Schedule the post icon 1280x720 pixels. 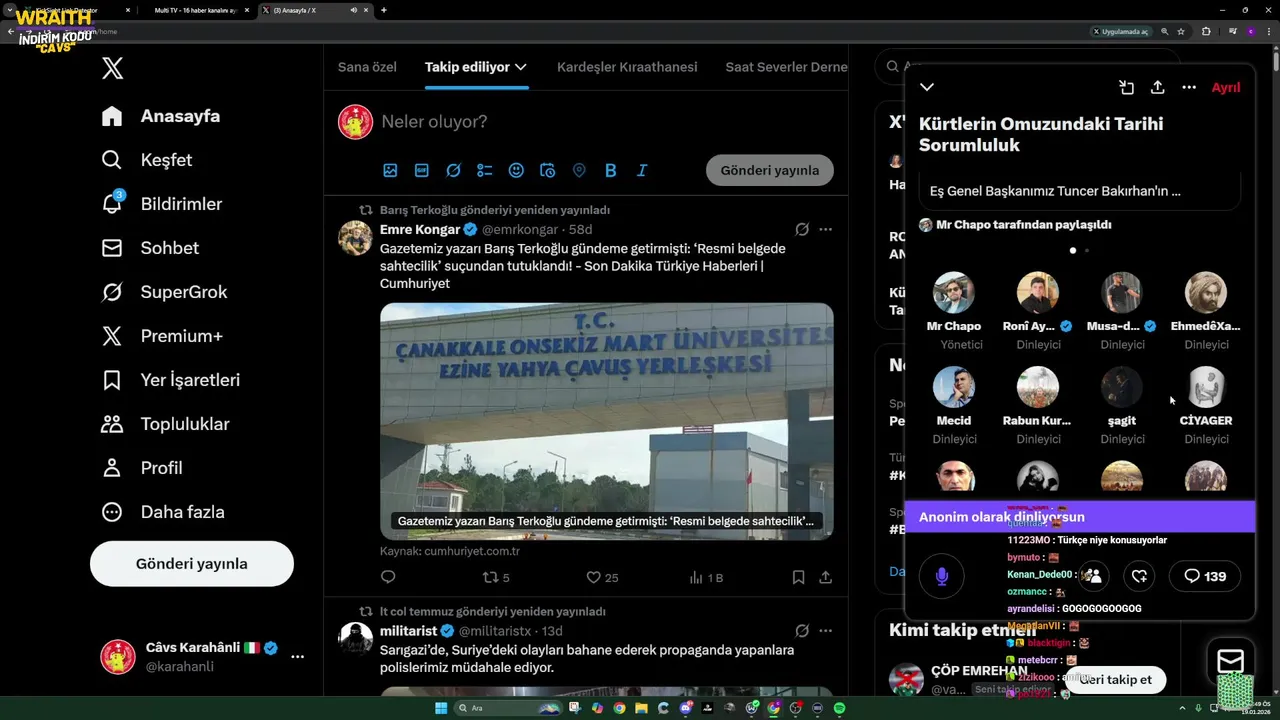tap(548, 171)
